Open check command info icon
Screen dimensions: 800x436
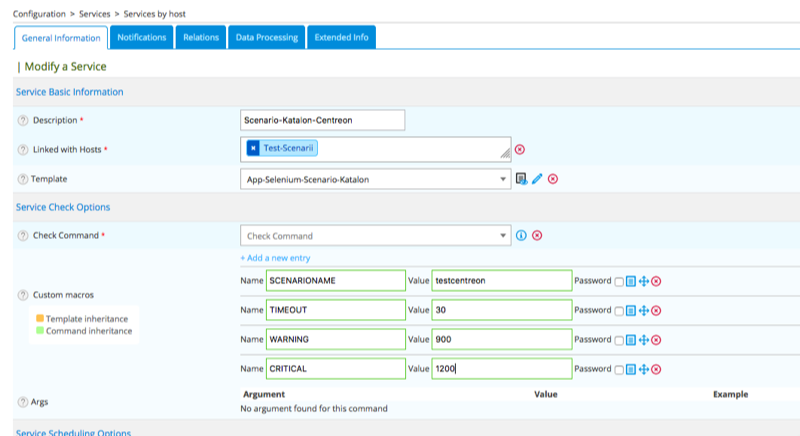[x=521, y=236]
